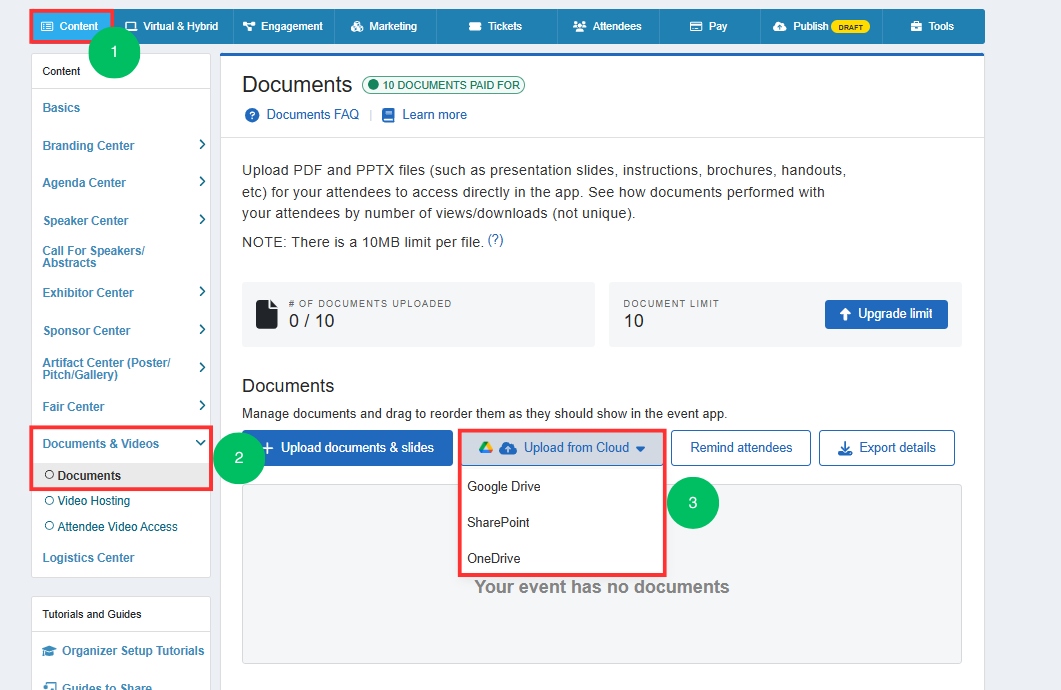The height and width of the screenshot is (690, 1061).
Task: Click the file size limit (?) help icon
Action: [495, 240]
